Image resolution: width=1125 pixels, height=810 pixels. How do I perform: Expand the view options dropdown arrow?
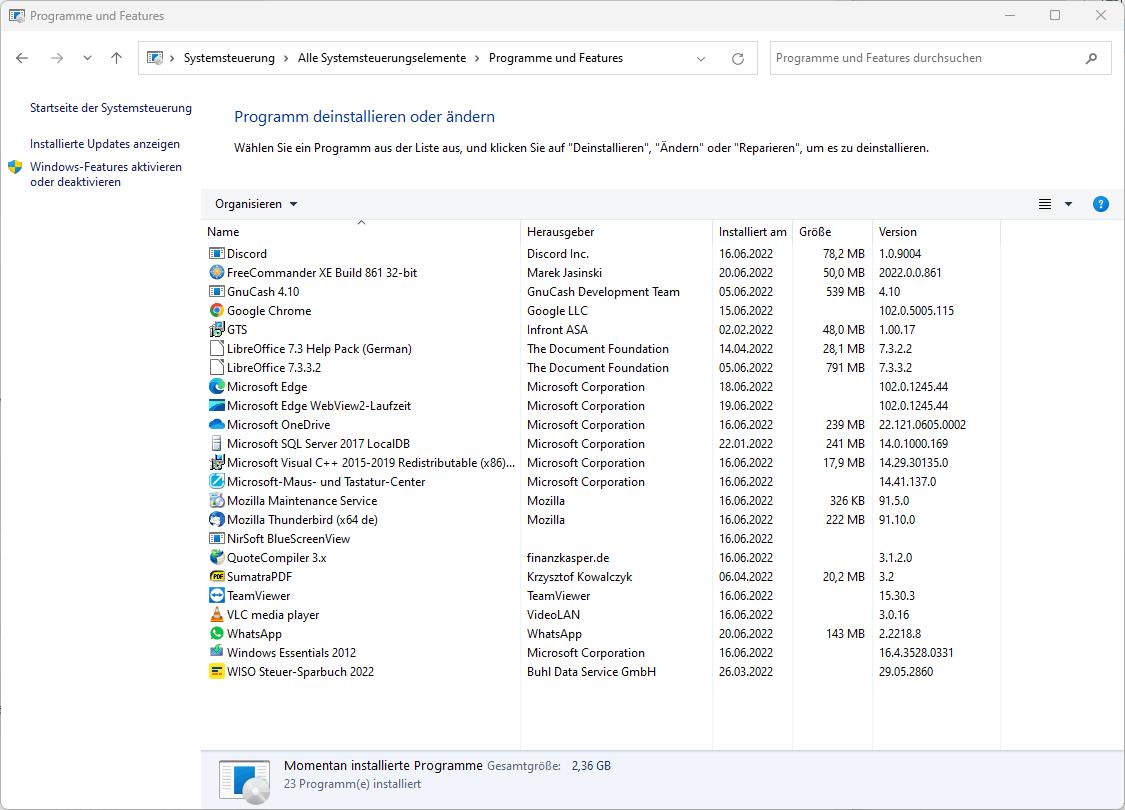pos(1068,204)
